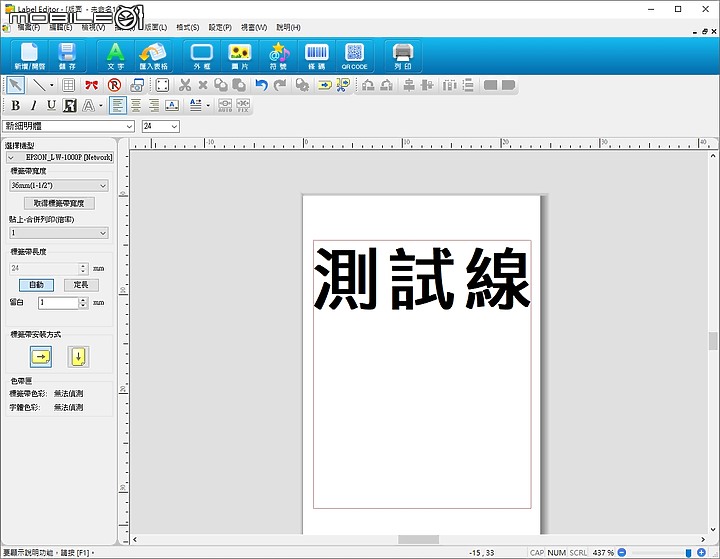Open the 符號 symbols tool

pos(278,56)
